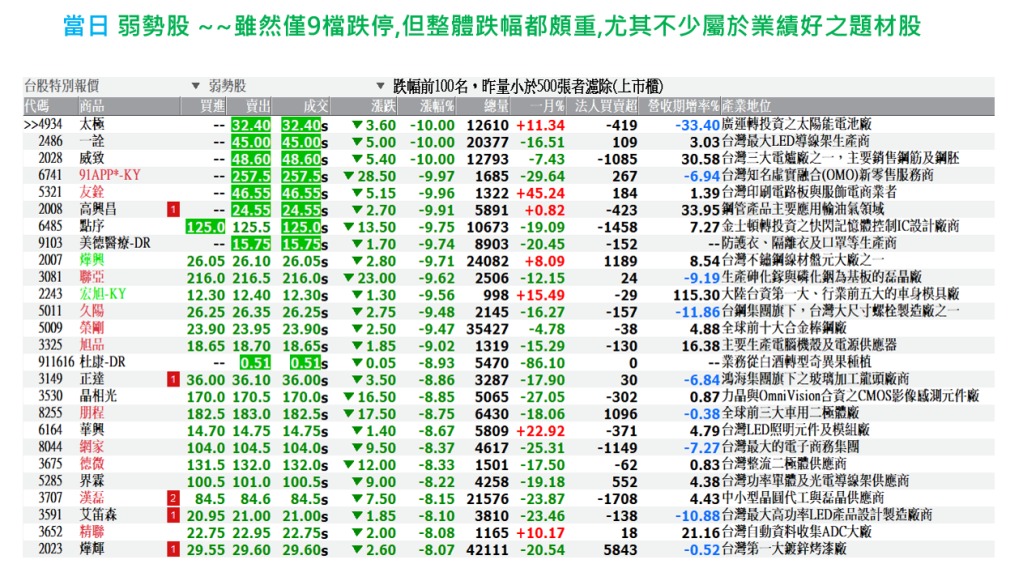Click the red badge next to 燁輝
This screenshot has width=1023, height=581.
coord(173,549)
